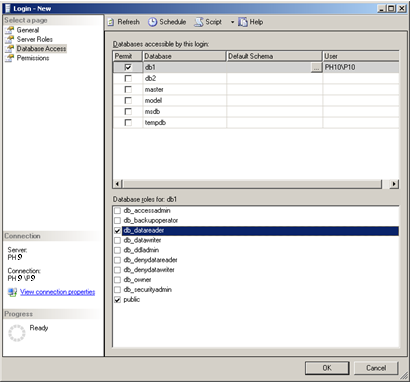The height and width of the screenshot is (382, 411).
Task: Click the Database column header
Action: (x=184, y=56)
